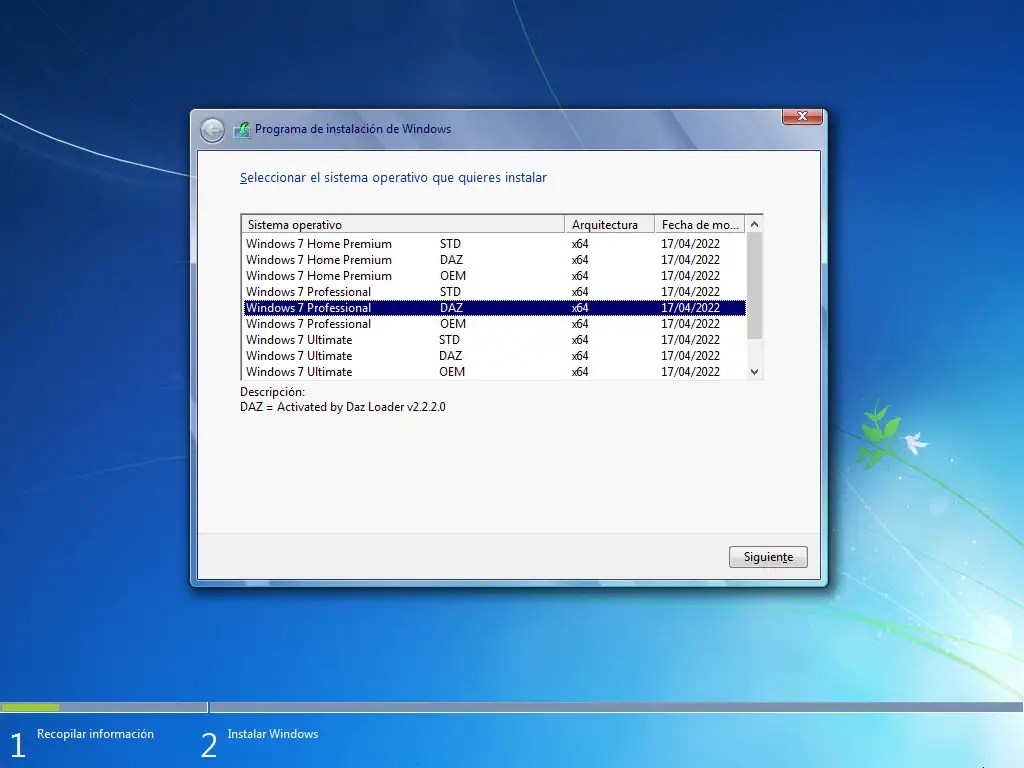1024x768 pixels.
Task: Click the Instalar Windows step label
Action: [x=272, y=733]
